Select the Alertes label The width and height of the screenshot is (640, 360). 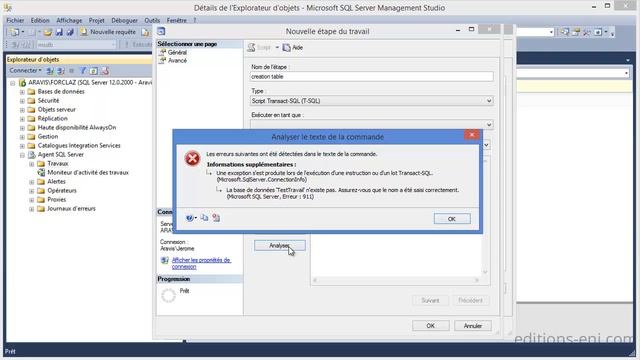(x=56, y=181)
